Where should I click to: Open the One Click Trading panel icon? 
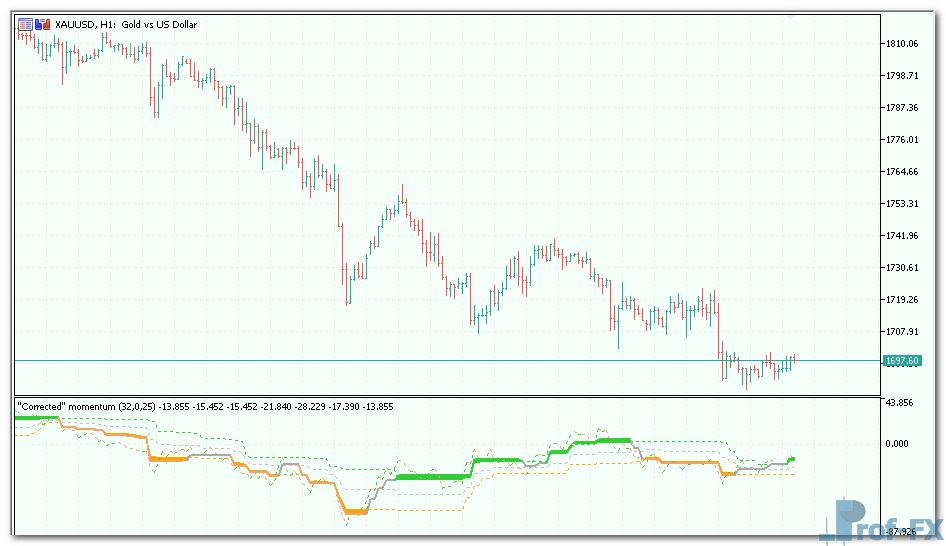[x=25, y=24]
